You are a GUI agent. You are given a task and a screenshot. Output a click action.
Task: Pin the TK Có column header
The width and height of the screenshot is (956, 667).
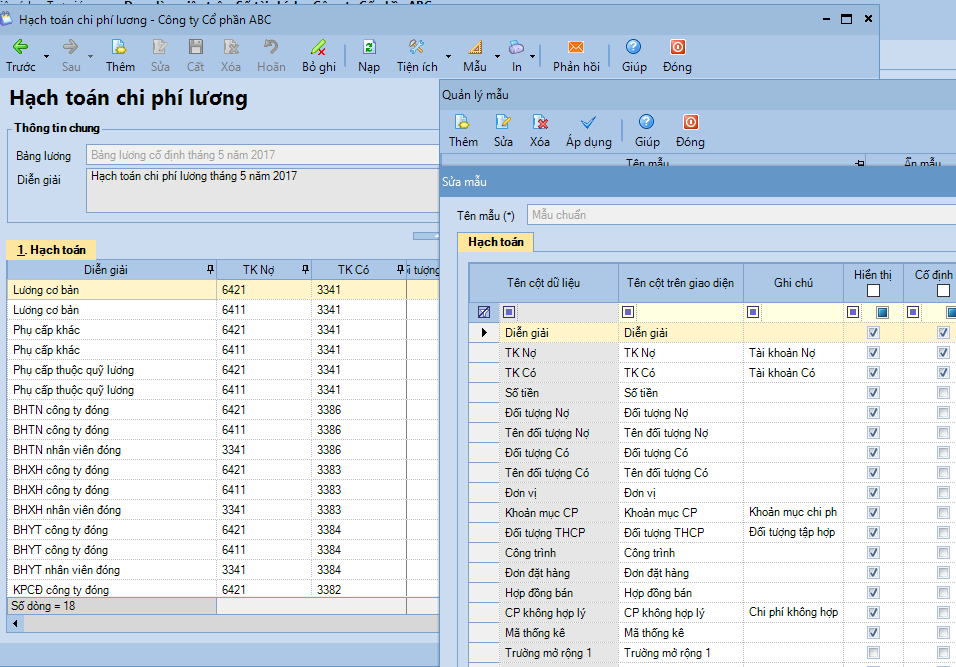click(x=401, y=269)
